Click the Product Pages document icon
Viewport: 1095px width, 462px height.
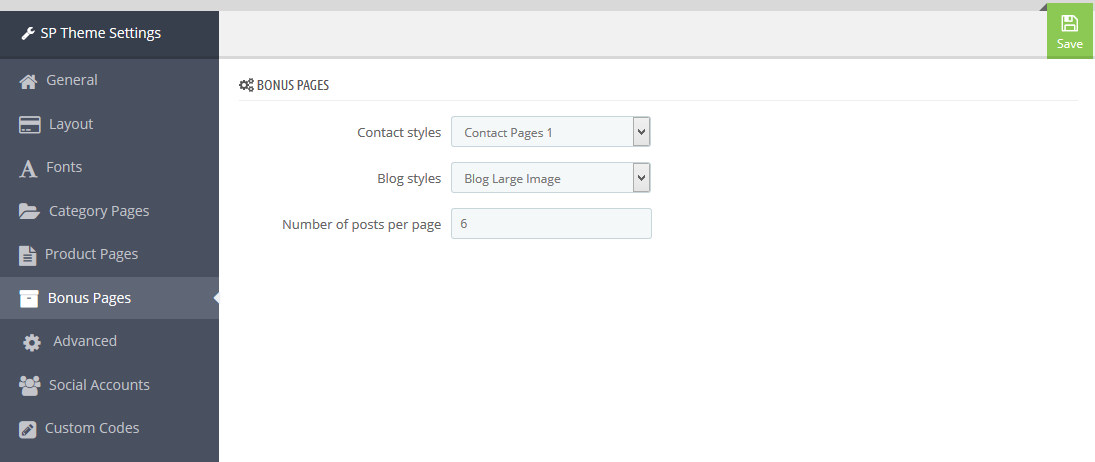click(27, 255)
